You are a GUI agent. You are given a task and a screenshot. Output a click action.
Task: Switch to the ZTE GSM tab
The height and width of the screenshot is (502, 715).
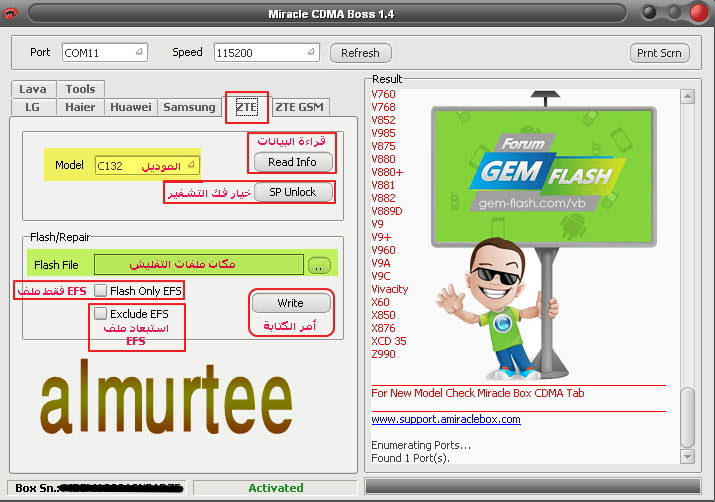click(300, 107)
